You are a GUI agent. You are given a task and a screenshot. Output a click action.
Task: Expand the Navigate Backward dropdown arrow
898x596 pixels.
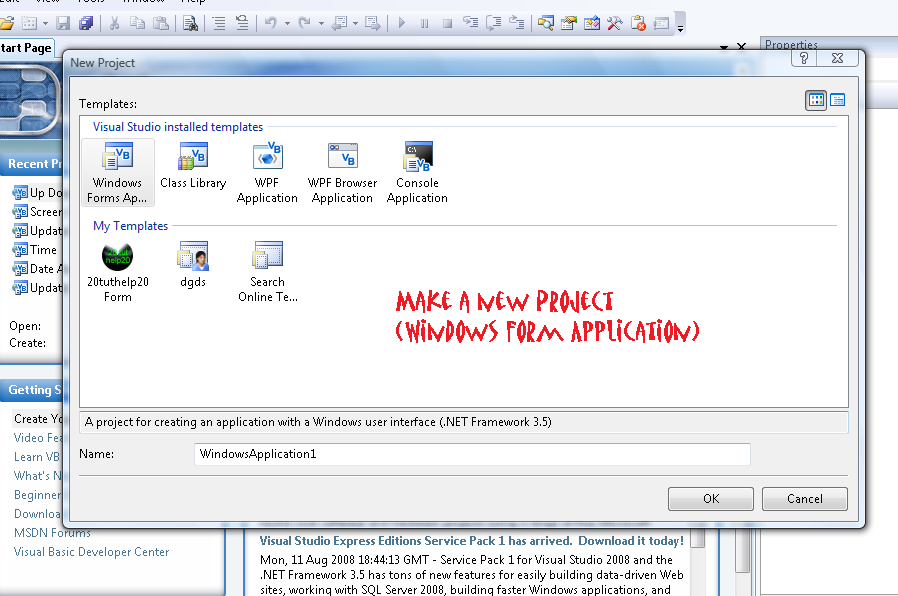point(355,23)
